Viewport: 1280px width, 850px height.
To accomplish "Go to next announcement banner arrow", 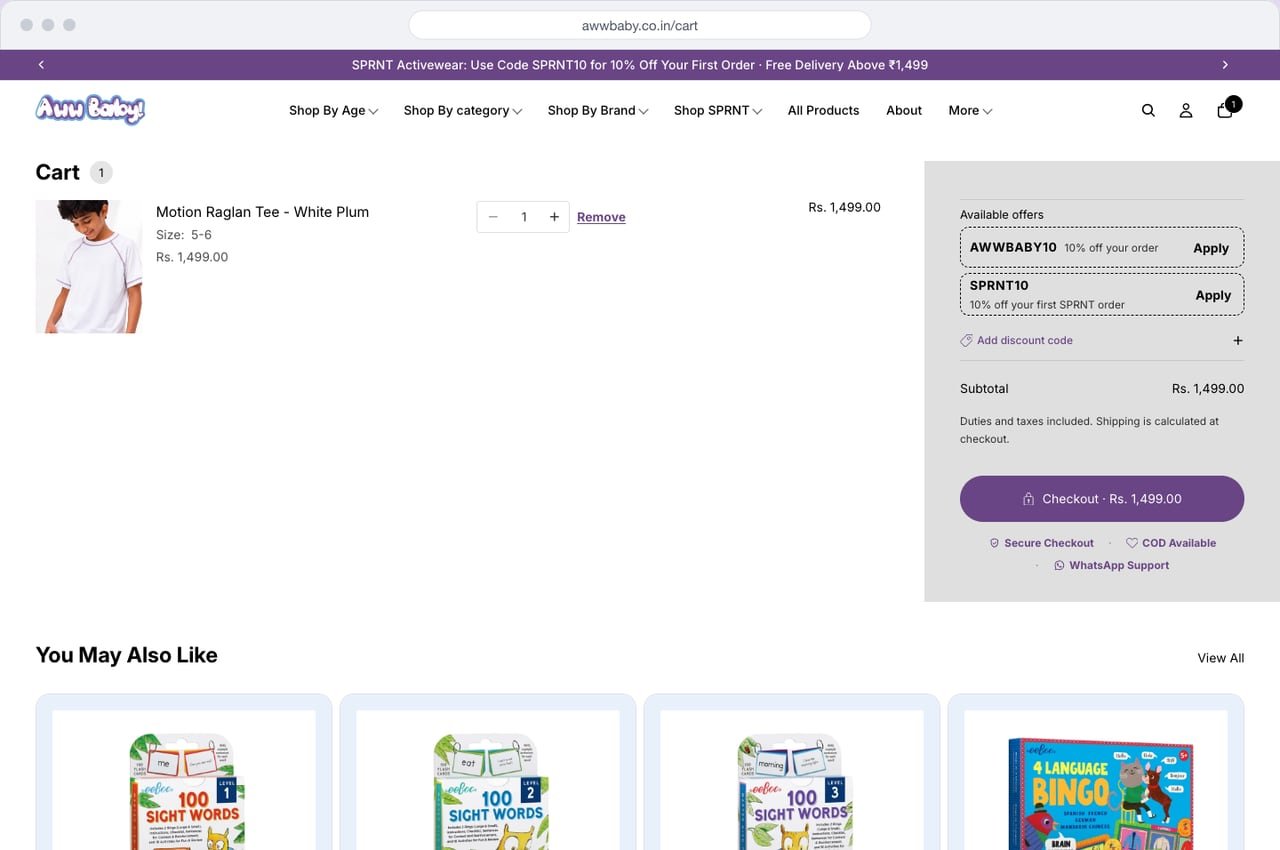I will 1225,65.
